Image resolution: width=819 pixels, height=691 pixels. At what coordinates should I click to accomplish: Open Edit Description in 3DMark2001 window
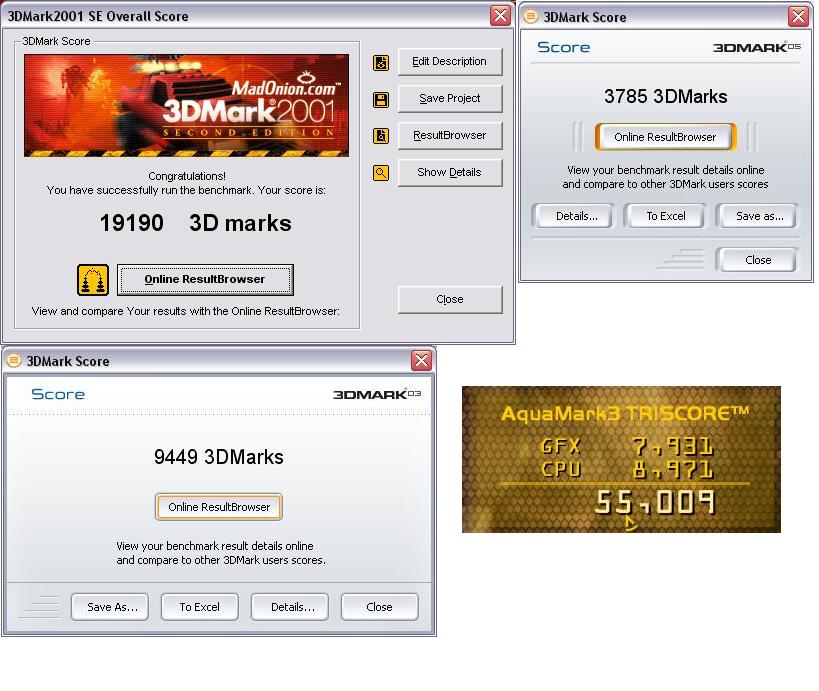[450, 62]
